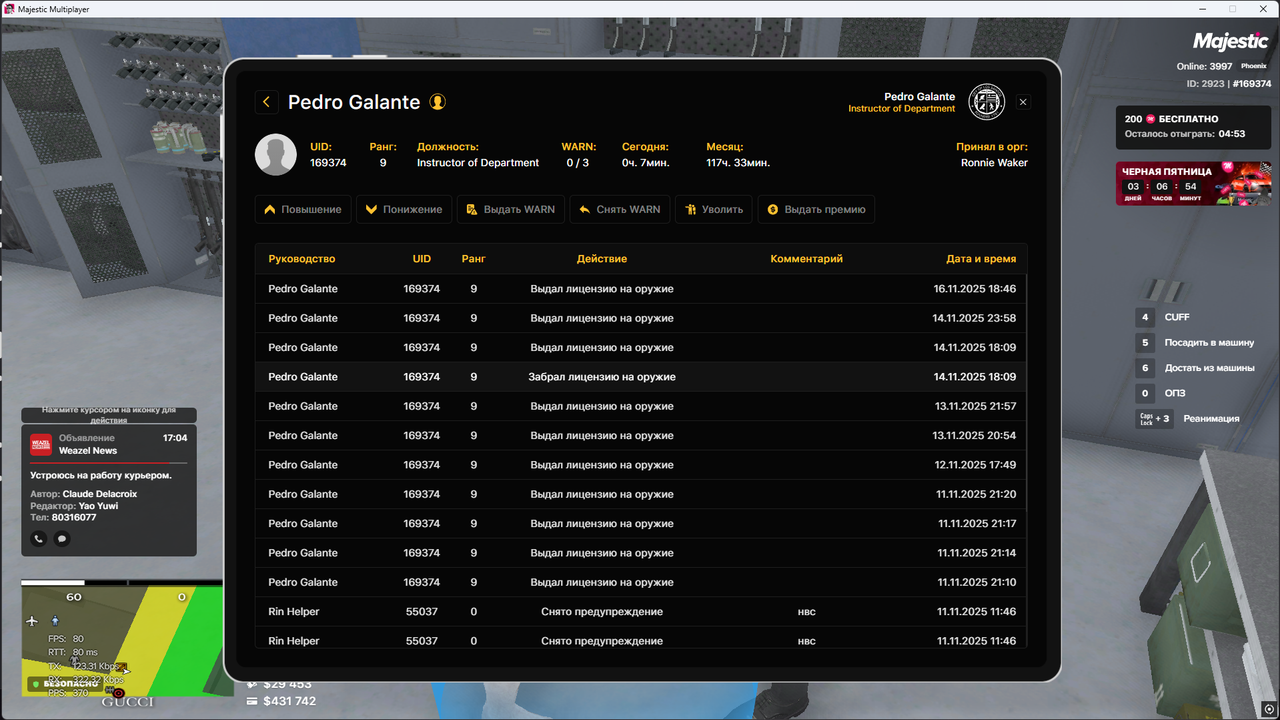Click the grey profile avatar picture
This screenshot has height=720, width=1280.
(276, 155)
